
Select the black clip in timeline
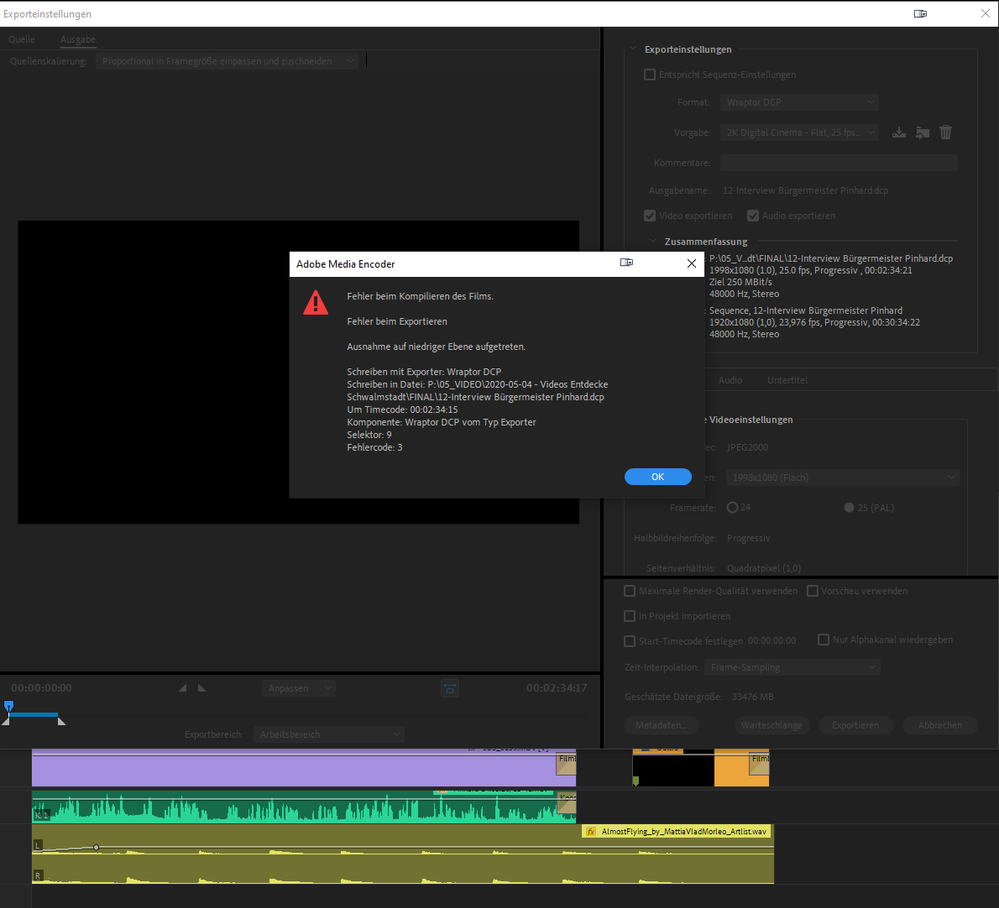(673, 770)
